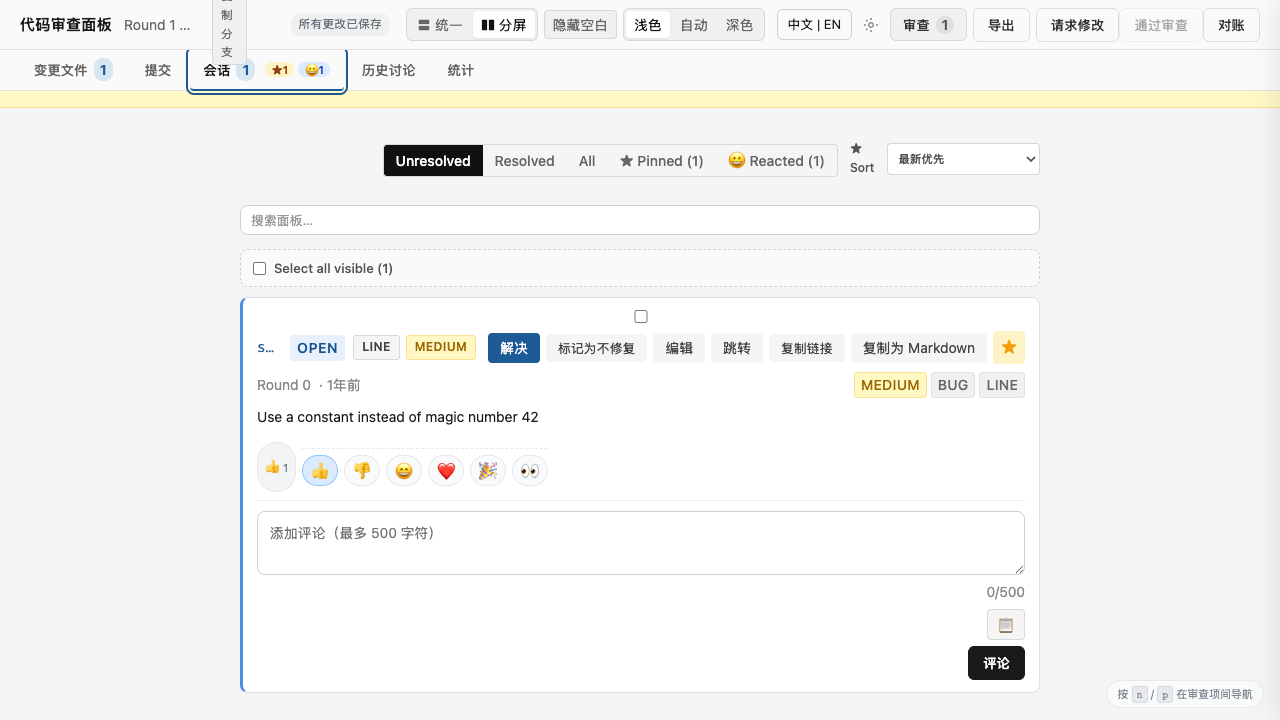
Task: Submit with 评论 button
Action: click(996, 663)
